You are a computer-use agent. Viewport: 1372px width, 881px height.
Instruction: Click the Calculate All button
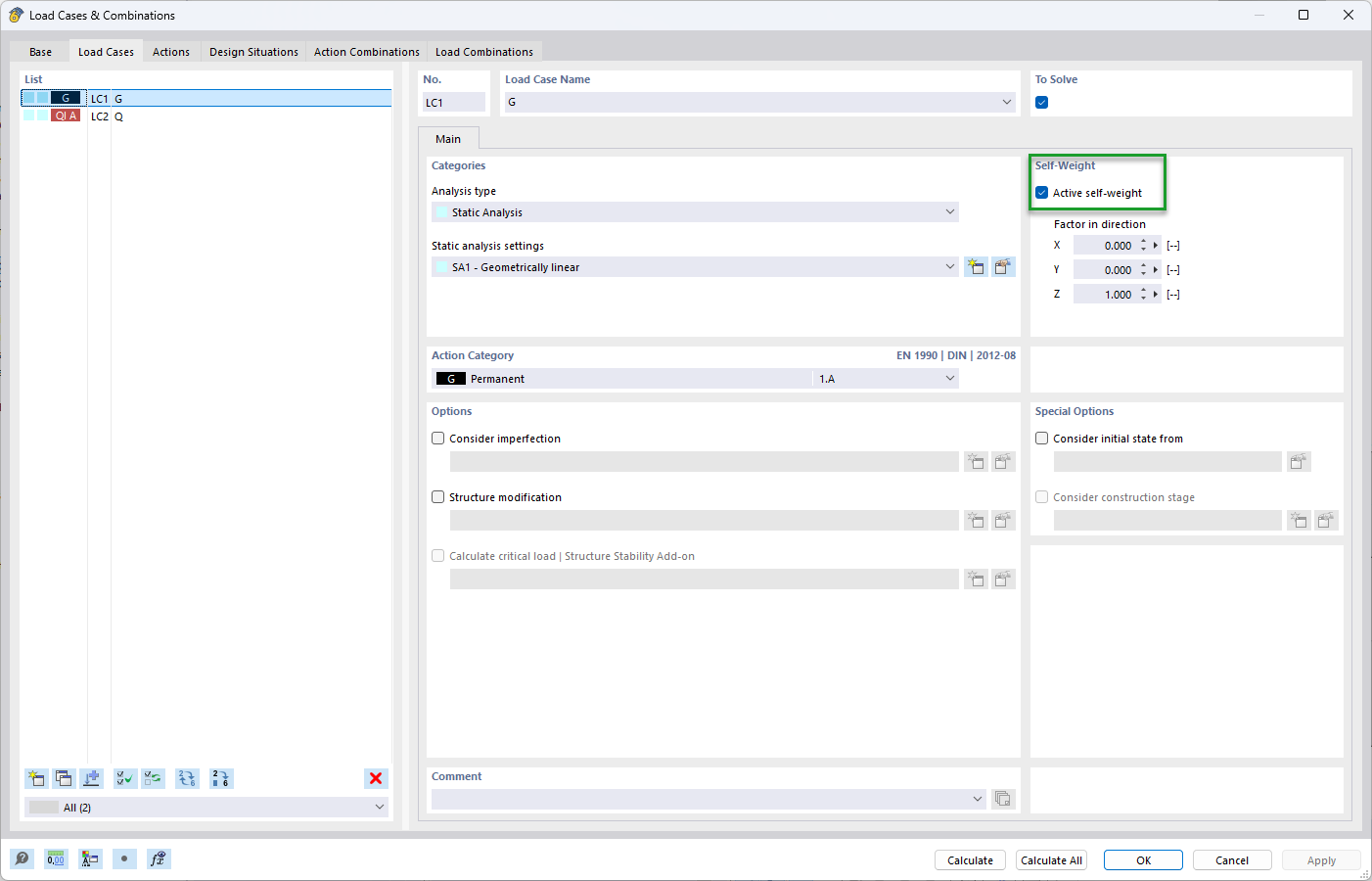[x=1051, y=860]
